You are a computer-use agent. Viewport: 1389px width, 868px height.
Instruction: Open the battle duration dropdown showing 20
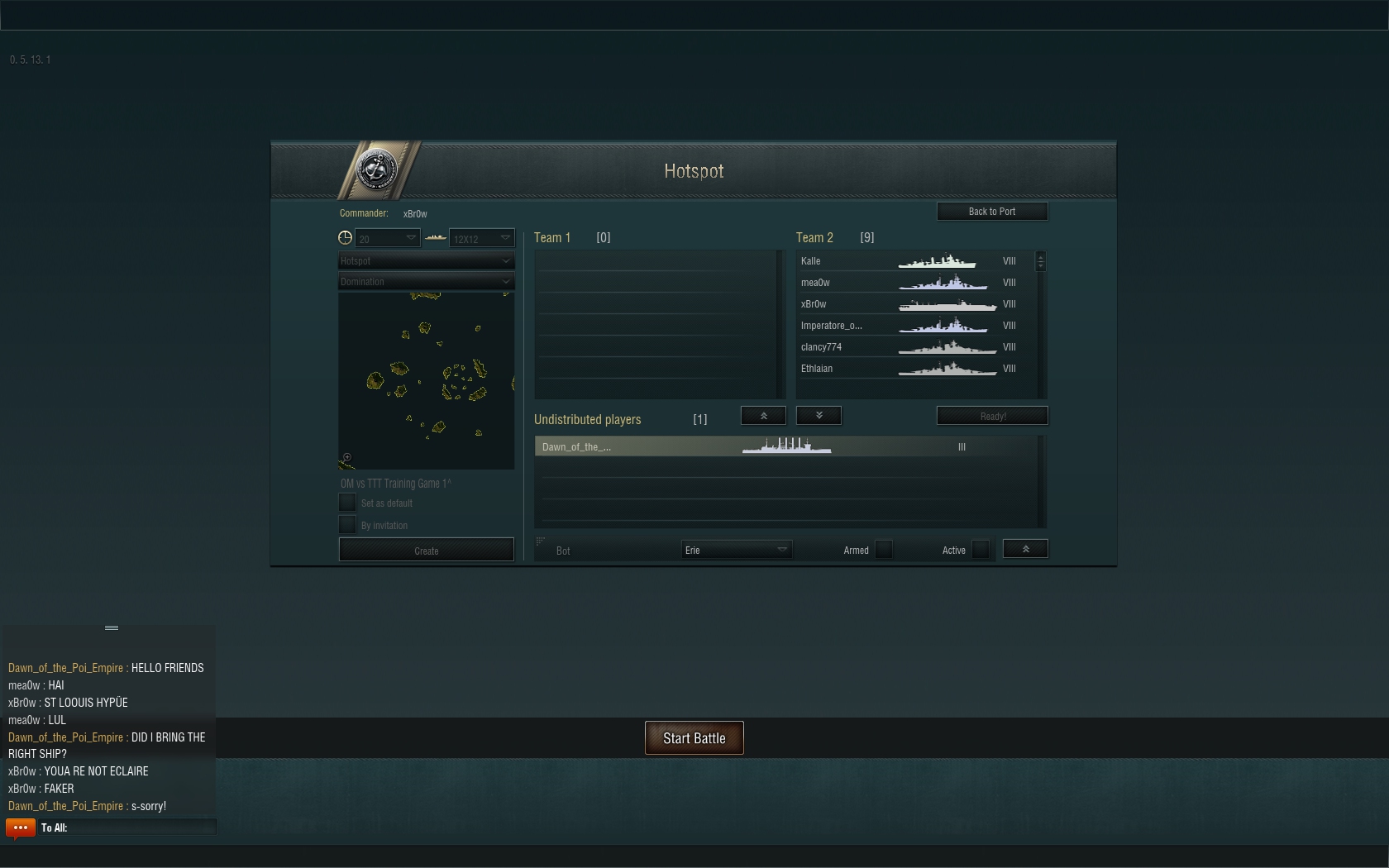tap(387, 238)
